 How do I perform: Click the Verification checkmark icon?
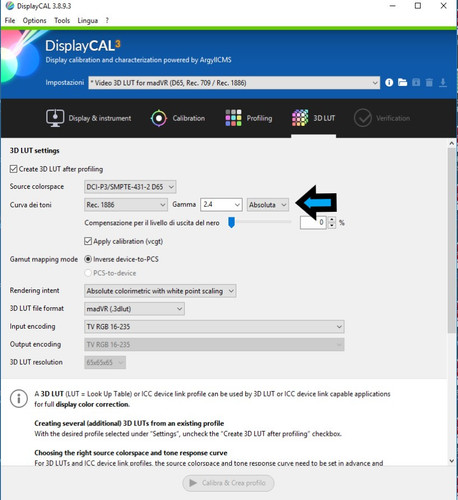[x=363, y=118]
